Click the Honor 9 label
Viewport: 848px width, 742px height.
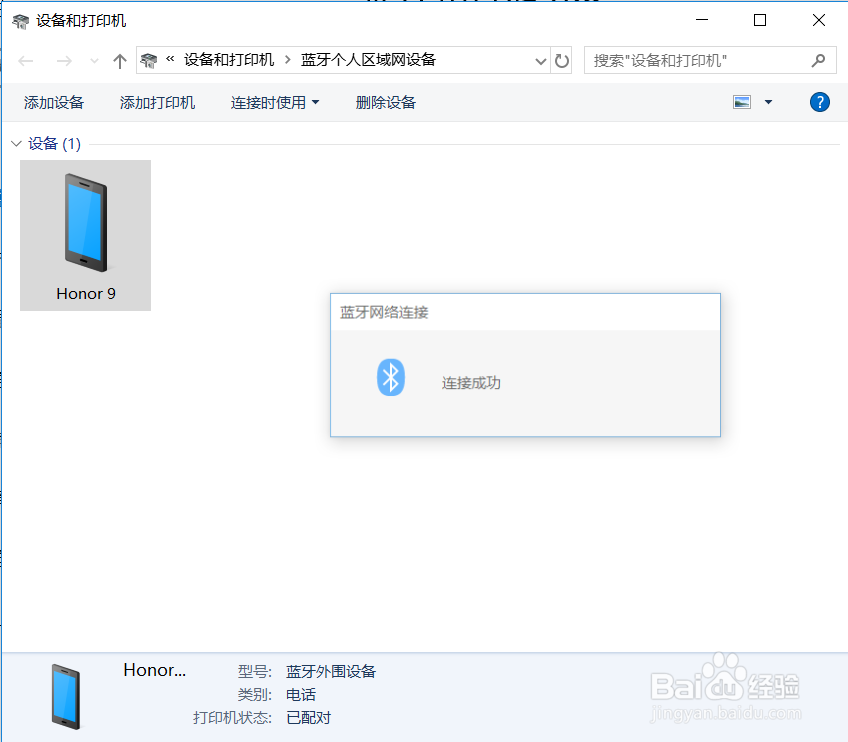[86, 294]
